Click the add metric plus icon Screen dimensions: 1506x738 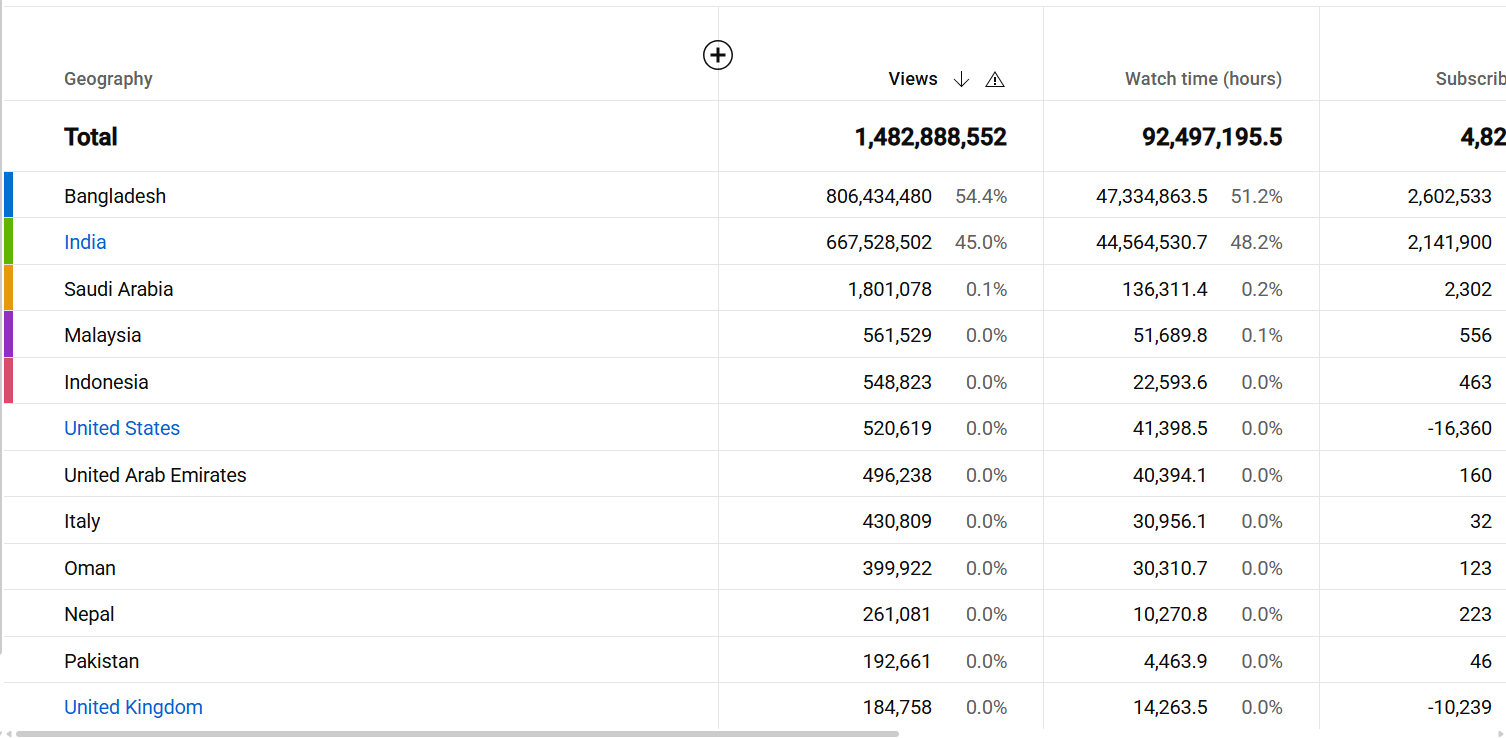coord(718,55)
